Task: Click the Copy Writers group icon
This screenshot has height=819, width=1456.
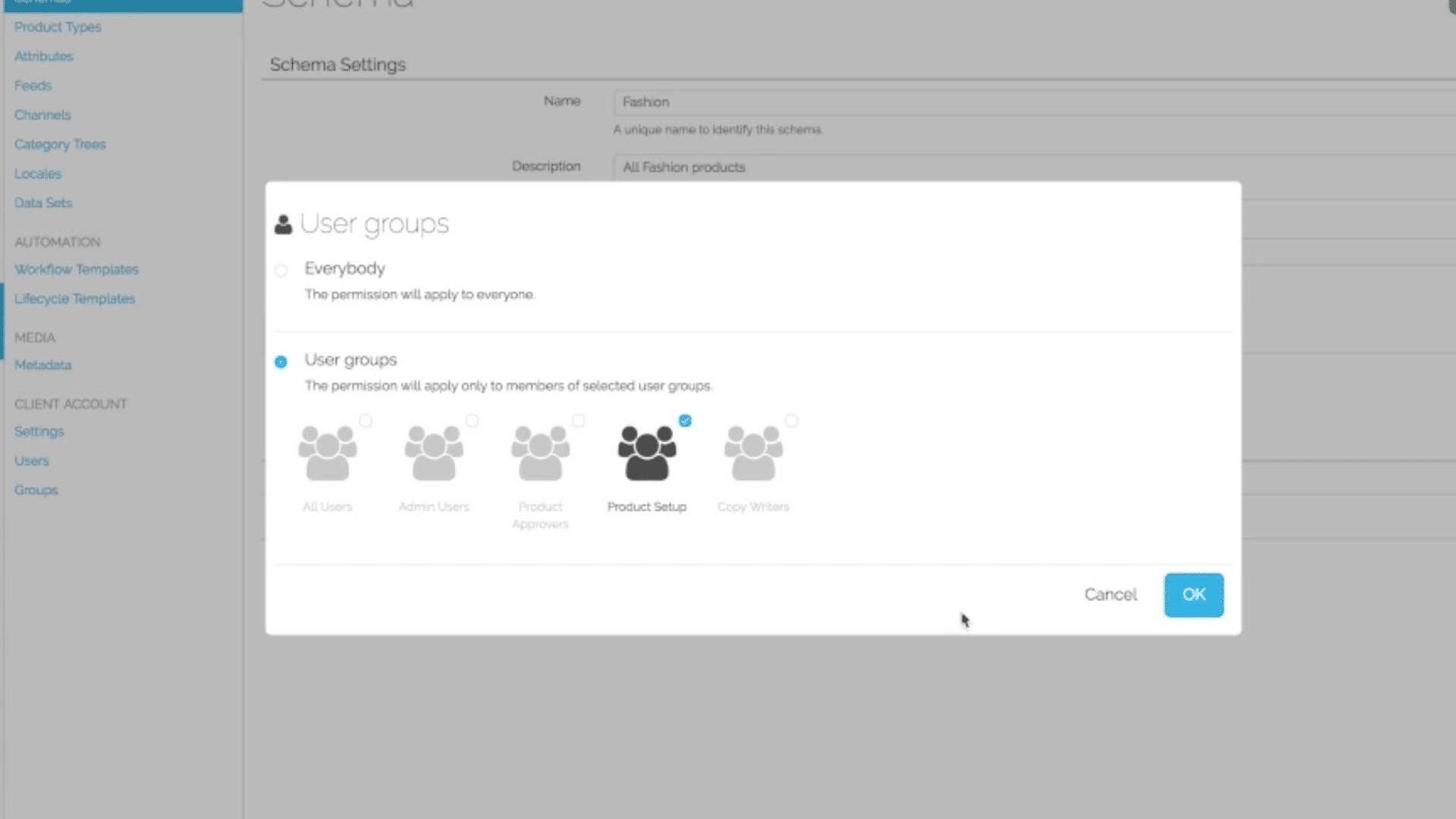Action: [x=753, y=451]
